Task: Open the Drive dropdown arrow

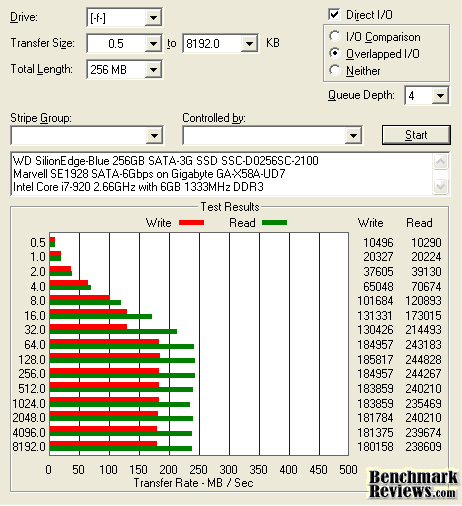Action: coord(153,17)
